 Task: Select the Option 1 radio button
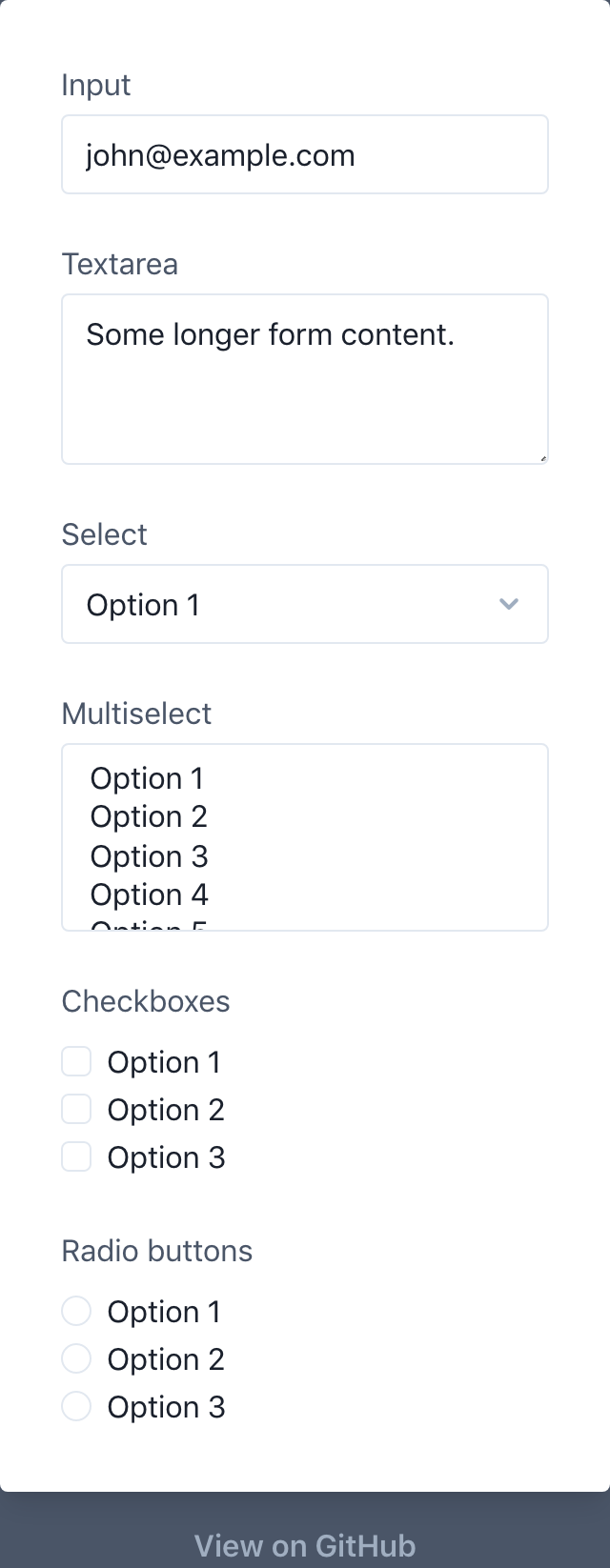pos(76,1311)
